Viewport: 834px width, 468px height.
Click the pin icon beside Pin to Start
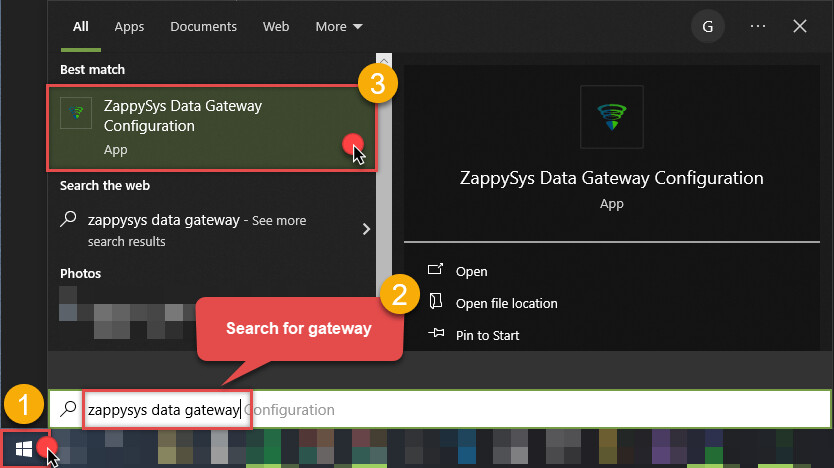(x=435, y=334)
